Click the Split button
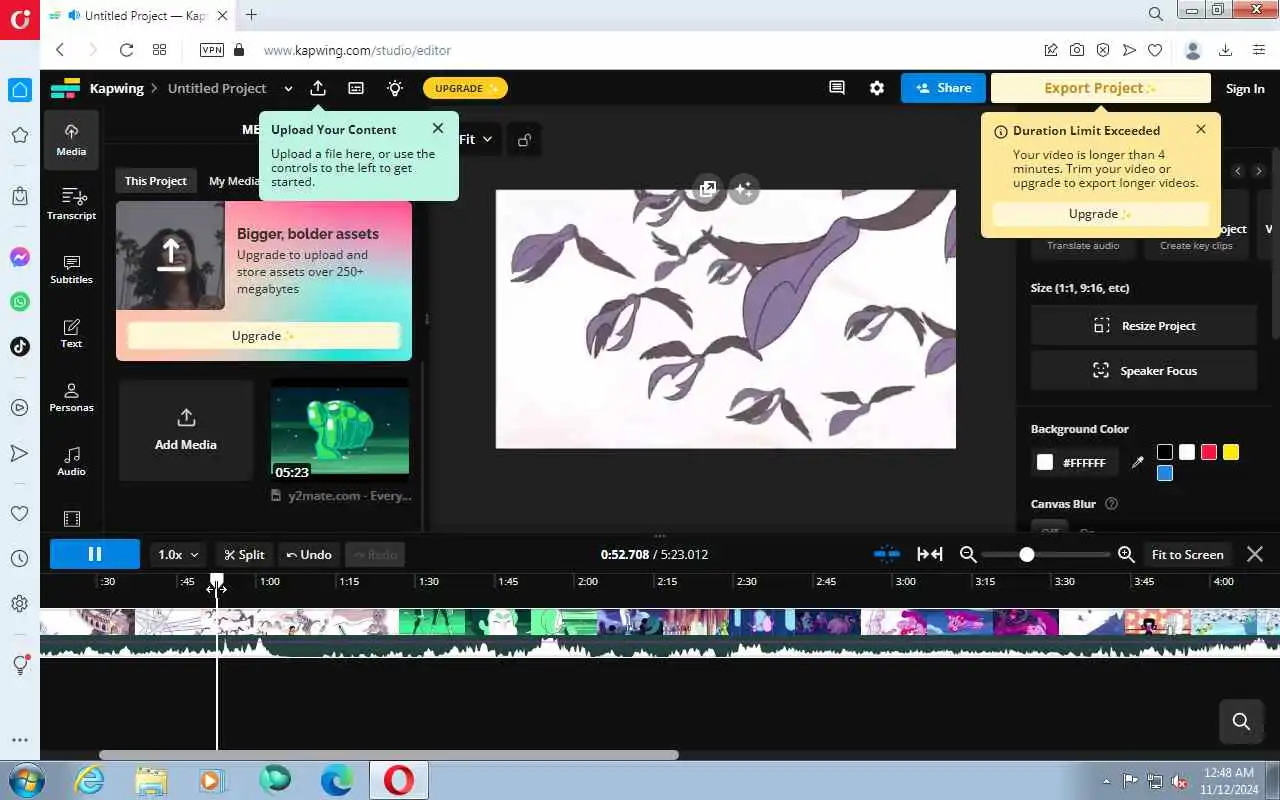The image size is (1280, 800). [245, 554]
